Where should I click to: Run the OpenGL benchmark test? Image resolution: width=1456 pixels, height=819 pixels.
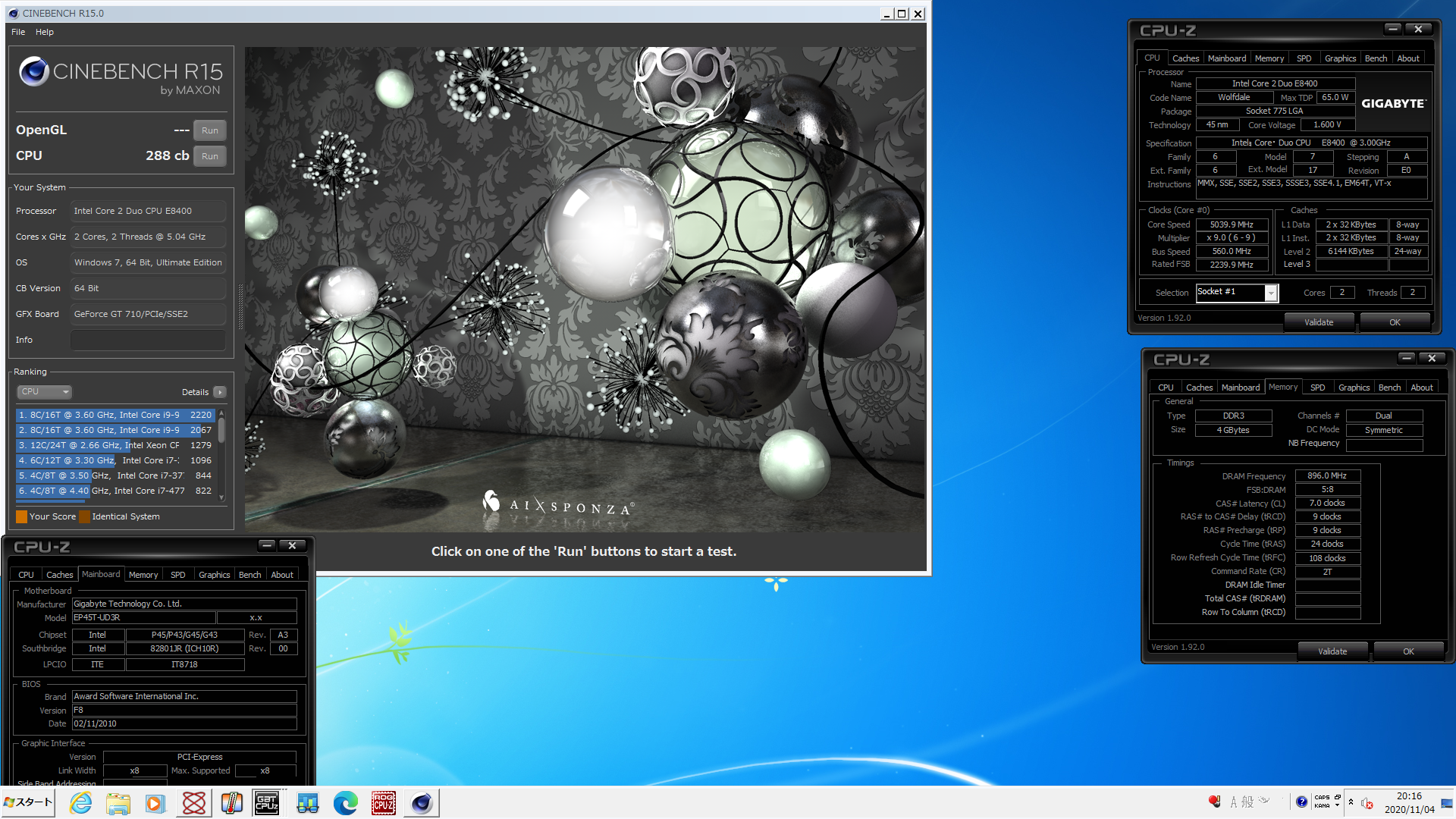(210, 130)
